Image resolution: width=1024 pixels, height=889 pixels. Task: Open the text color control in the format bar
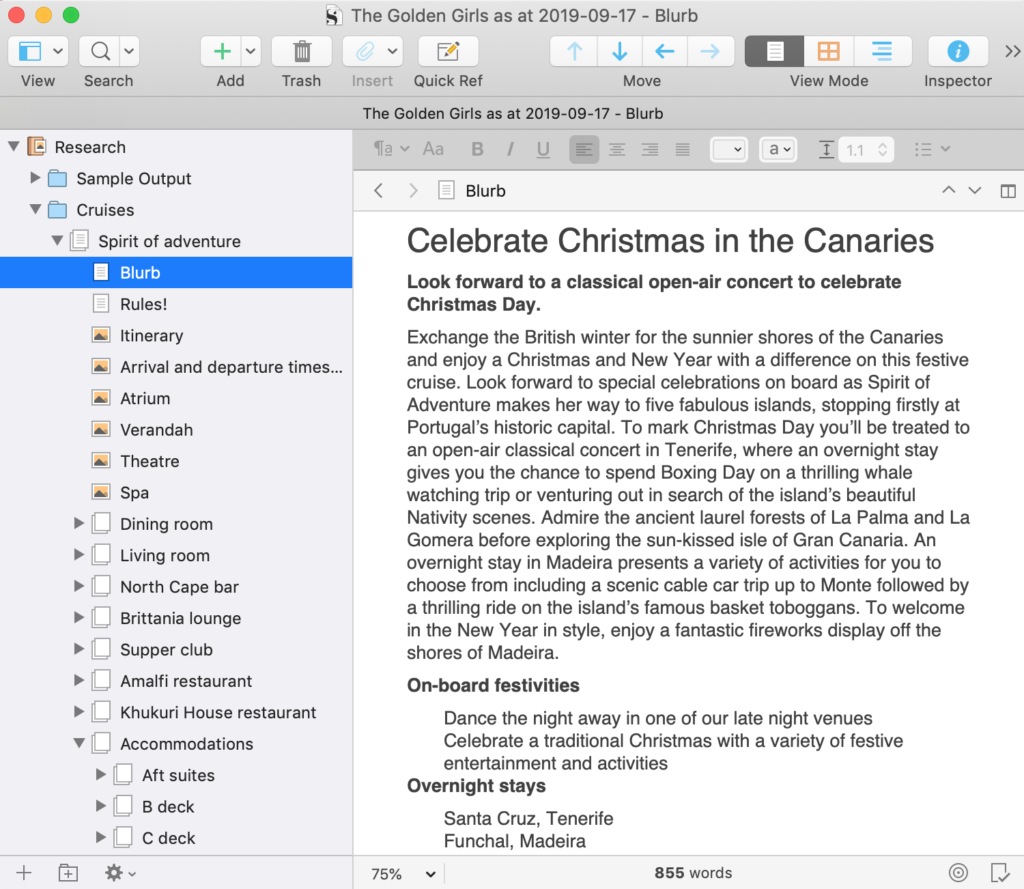[x=778, y=148]
